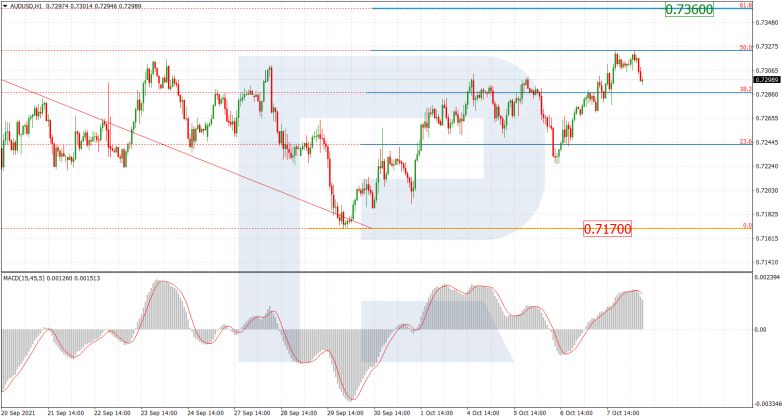The image size is (782, 419).
Task: Click time axis label 24 Sep 14:00
Action: (205, 413)
